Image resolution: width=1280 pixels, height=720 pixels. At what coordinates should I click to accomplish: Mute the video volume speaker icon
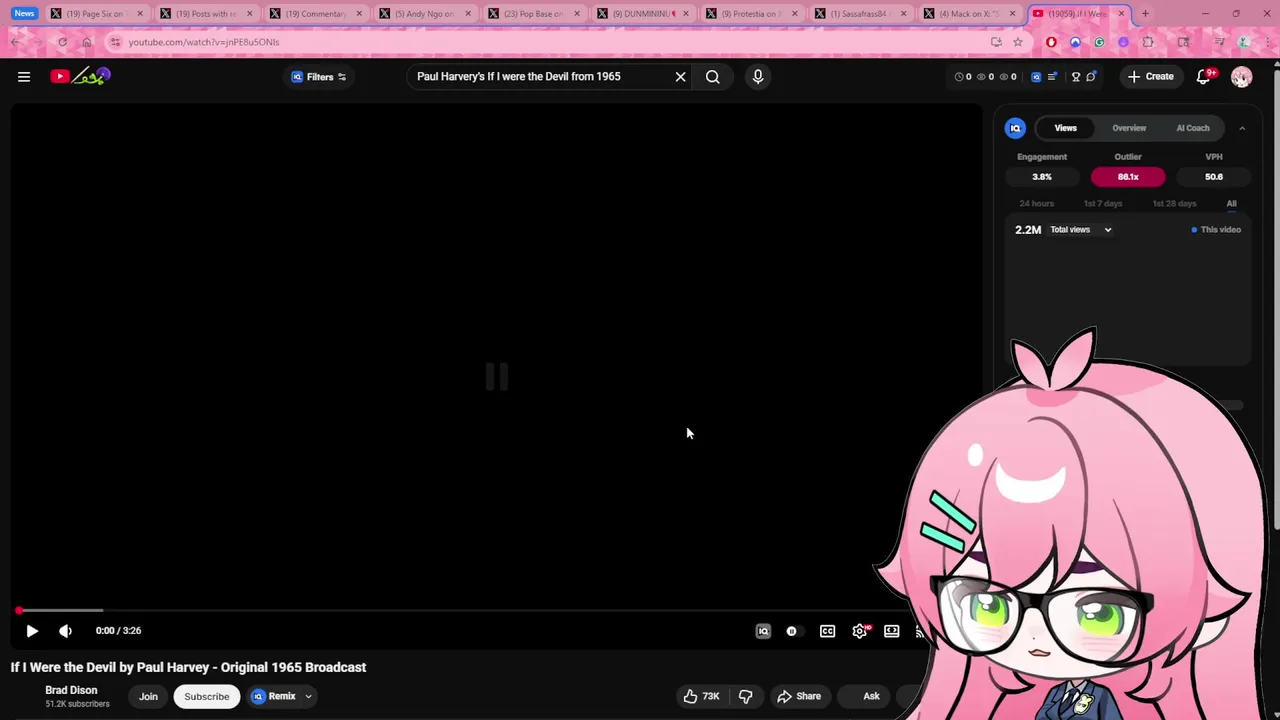[x=65, y=631]
